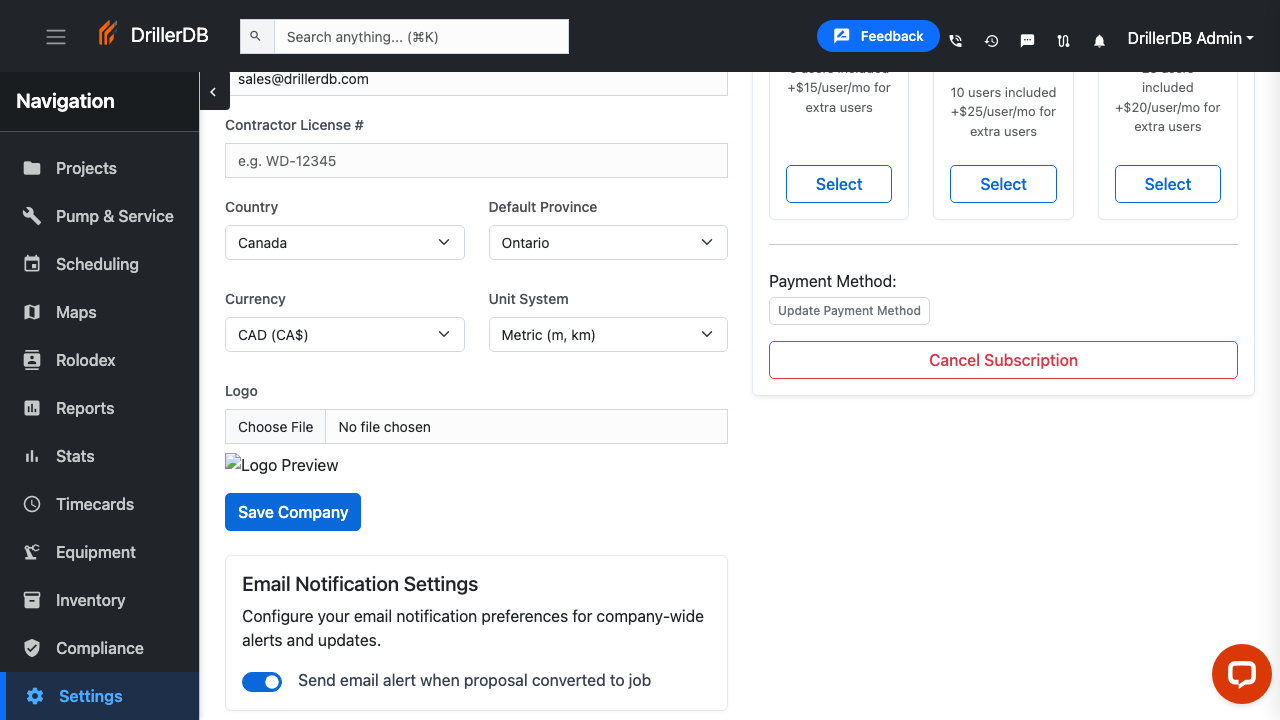Click the Search anything input field
Screen dimensions: 1280x720
[x=420, y=36]
